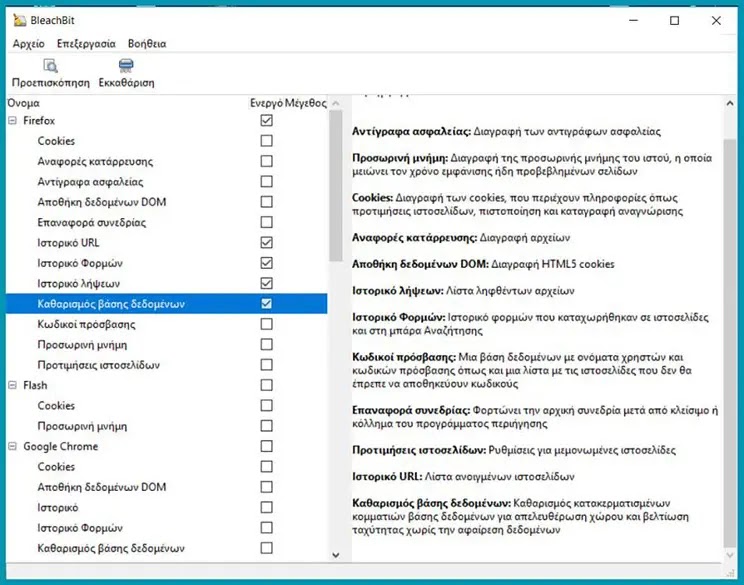Uncheck the Ιστορικό λήψεων checkbox
744x585 pixels.
coord(267,283)
